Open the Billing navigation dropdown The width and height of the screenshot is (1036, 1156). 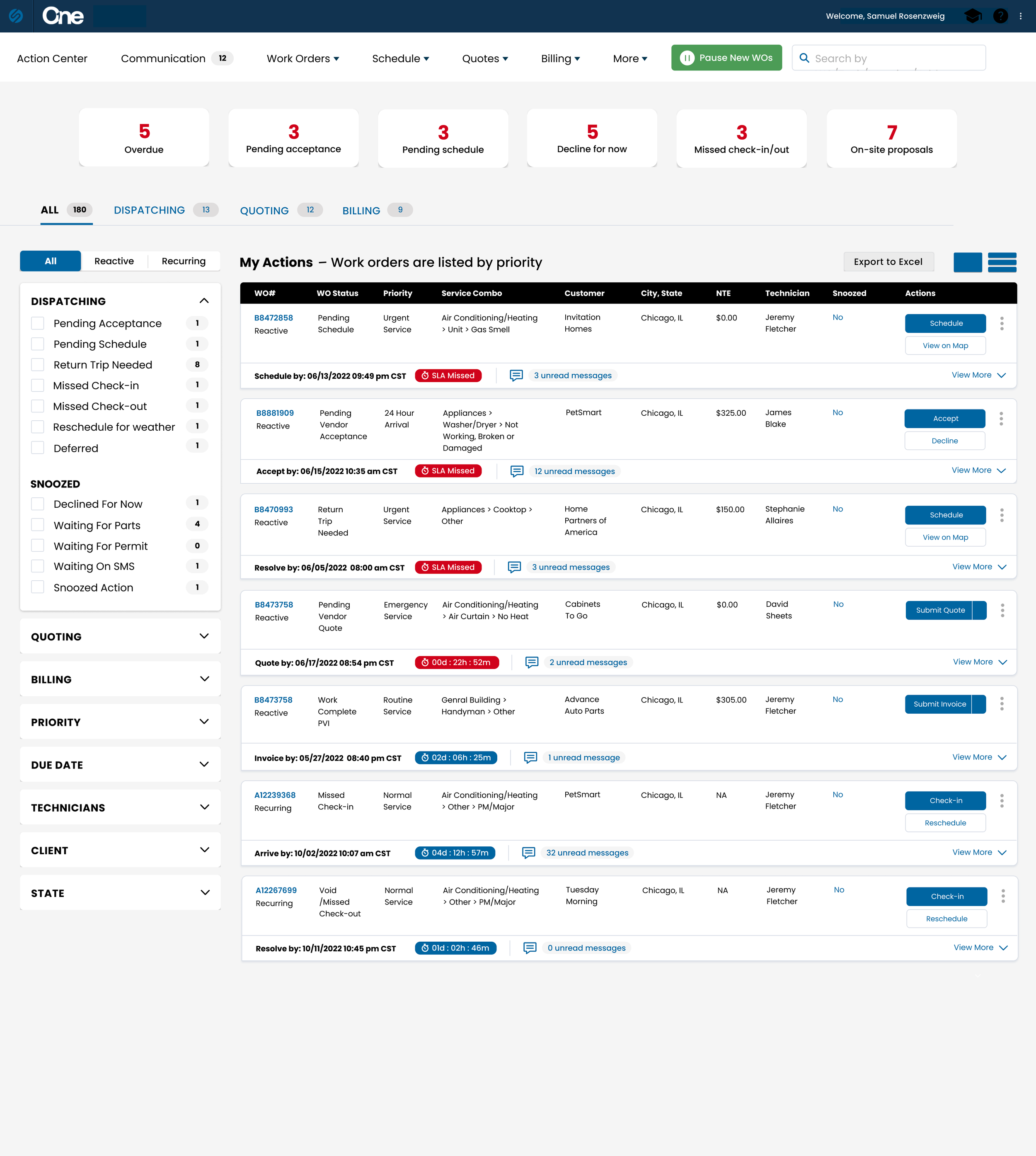click(560, 59)
